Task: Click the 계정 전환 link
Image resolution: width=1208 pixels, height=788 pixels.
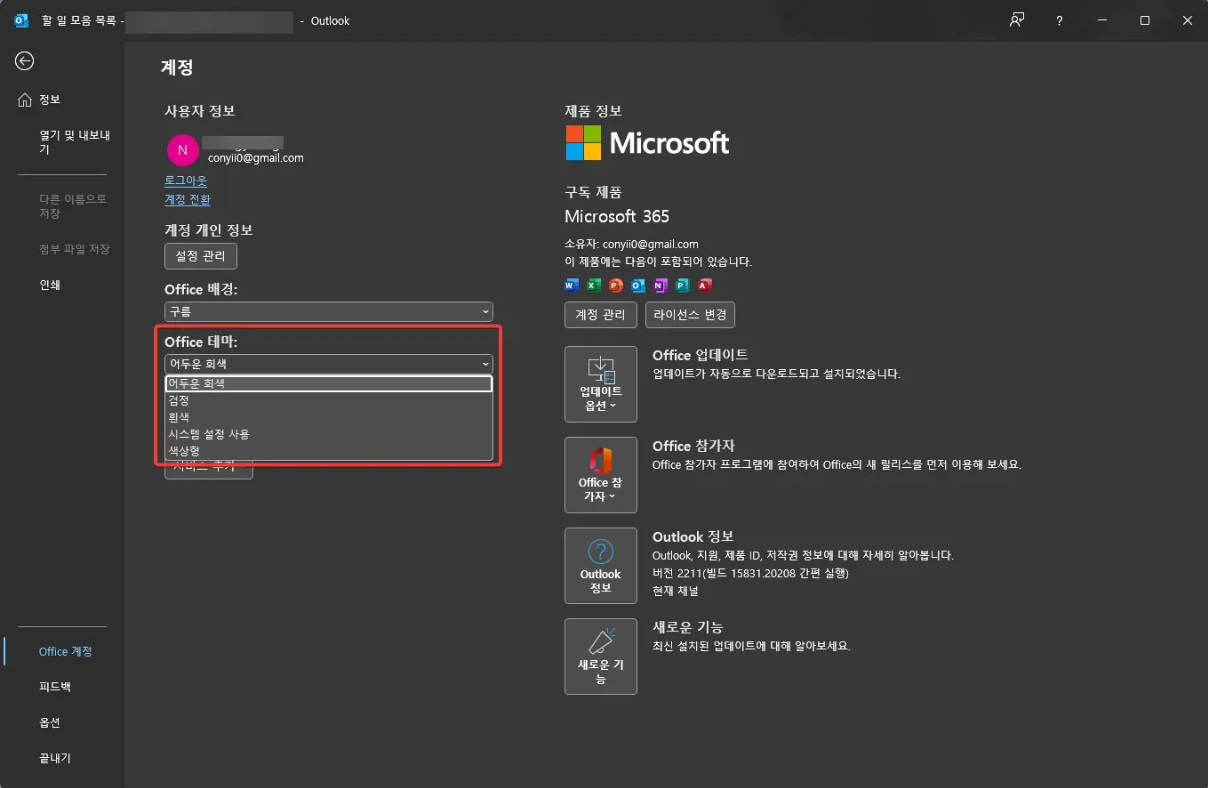Action: tap(188, 199)
